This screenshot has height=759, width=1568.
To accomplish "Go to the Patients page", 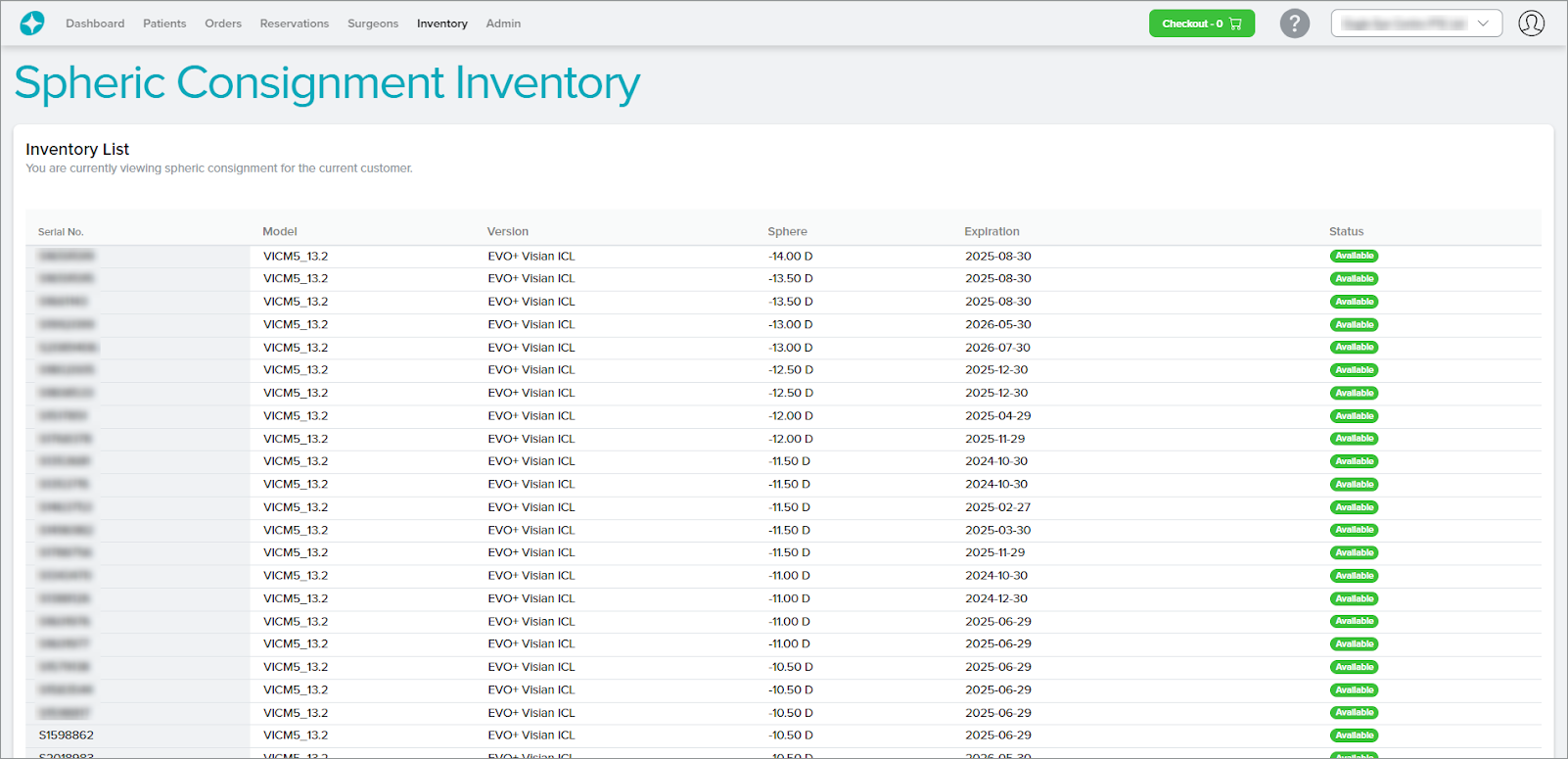I will 164,24.
